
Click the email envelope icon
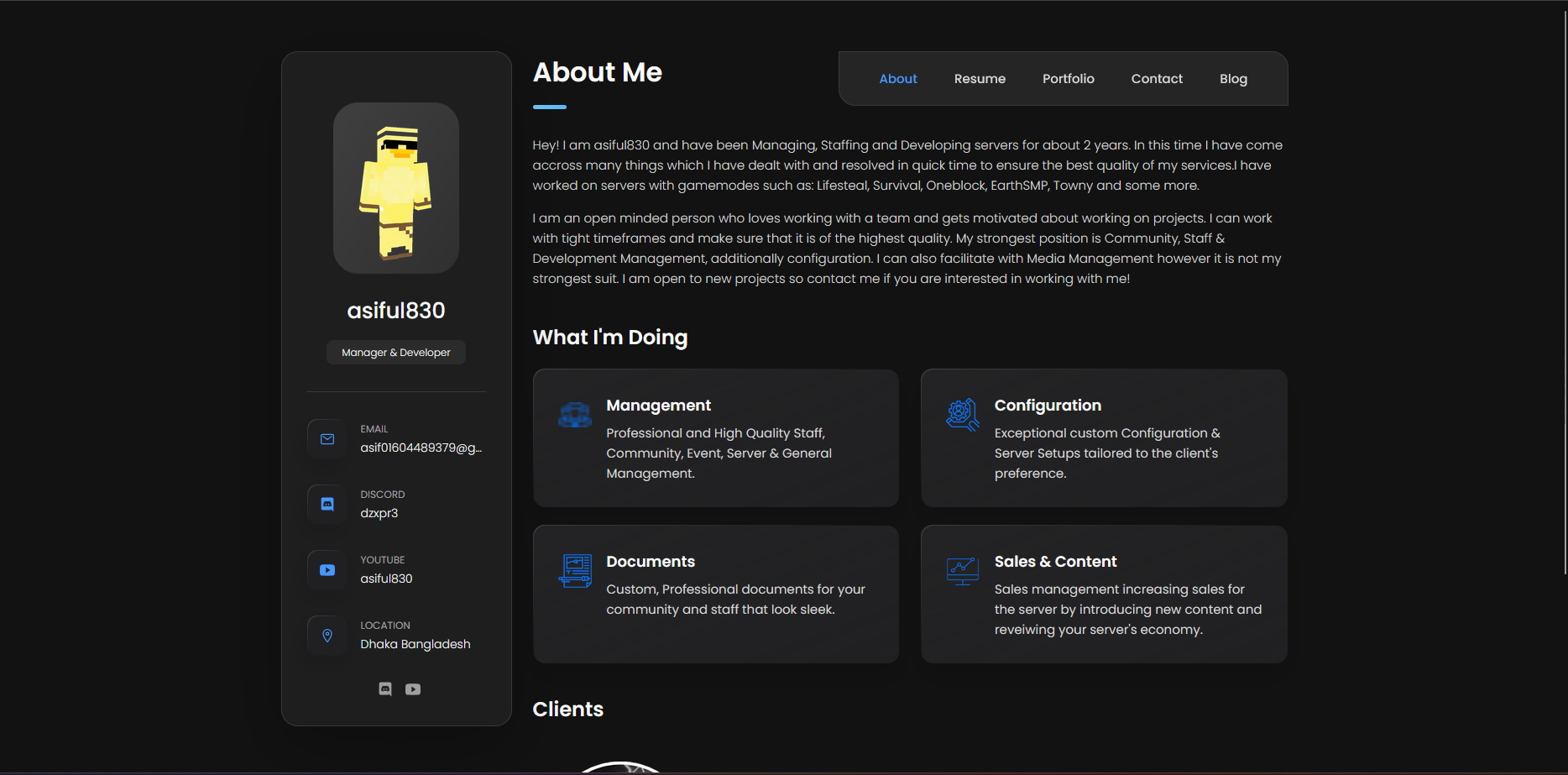[x=327, y=439]
